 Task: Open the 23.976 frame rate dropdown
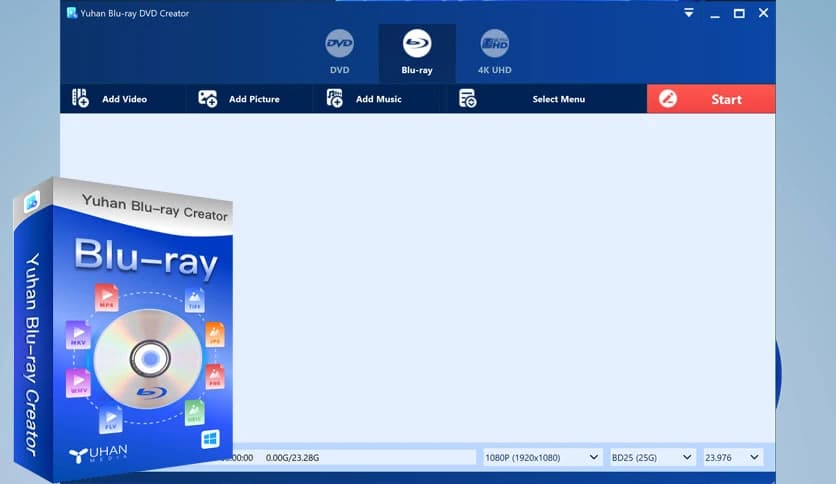733,457
